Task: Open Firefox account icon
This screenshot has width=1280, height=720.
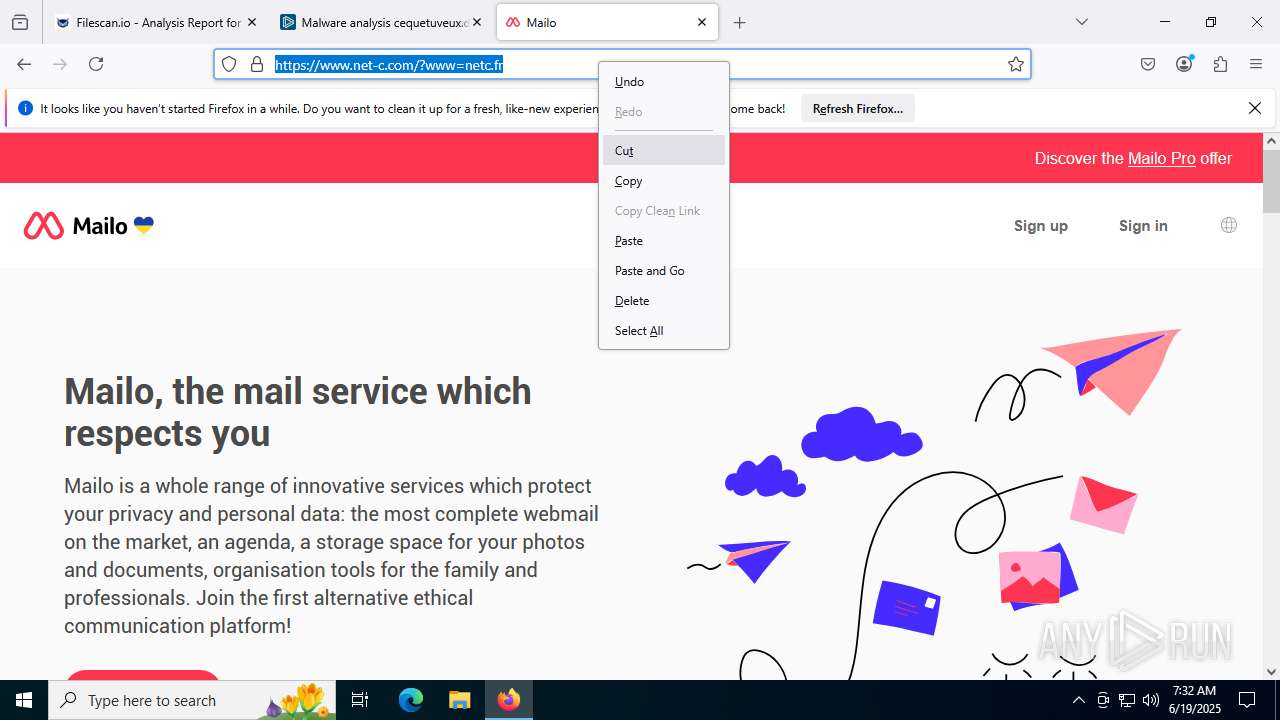Action: pyautogui.click(x=1184, y=64)
